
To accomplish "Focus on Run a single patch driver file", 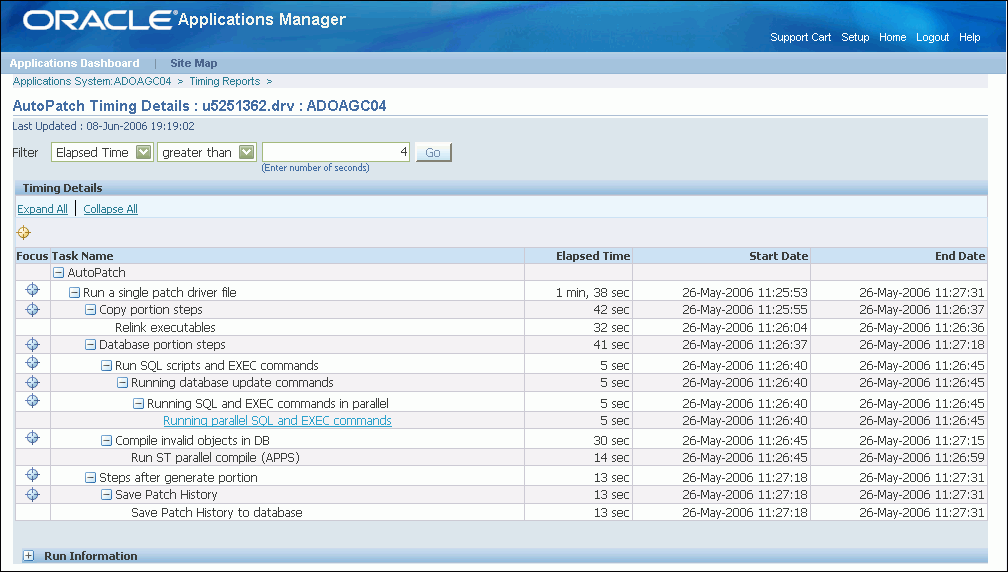I will 33,290.
